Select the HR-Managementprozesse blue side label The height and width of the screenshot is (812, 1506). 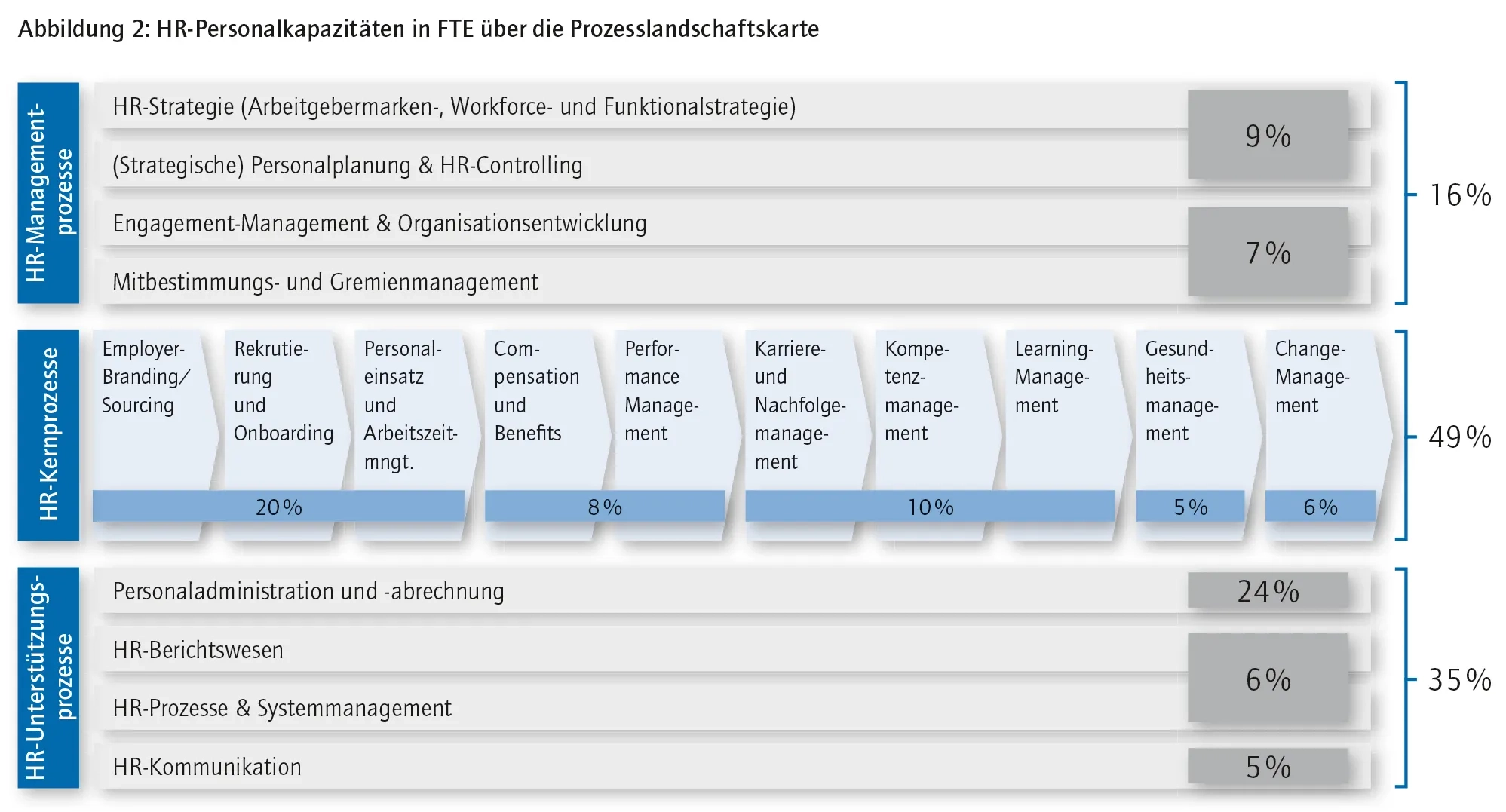pos(48,193)
